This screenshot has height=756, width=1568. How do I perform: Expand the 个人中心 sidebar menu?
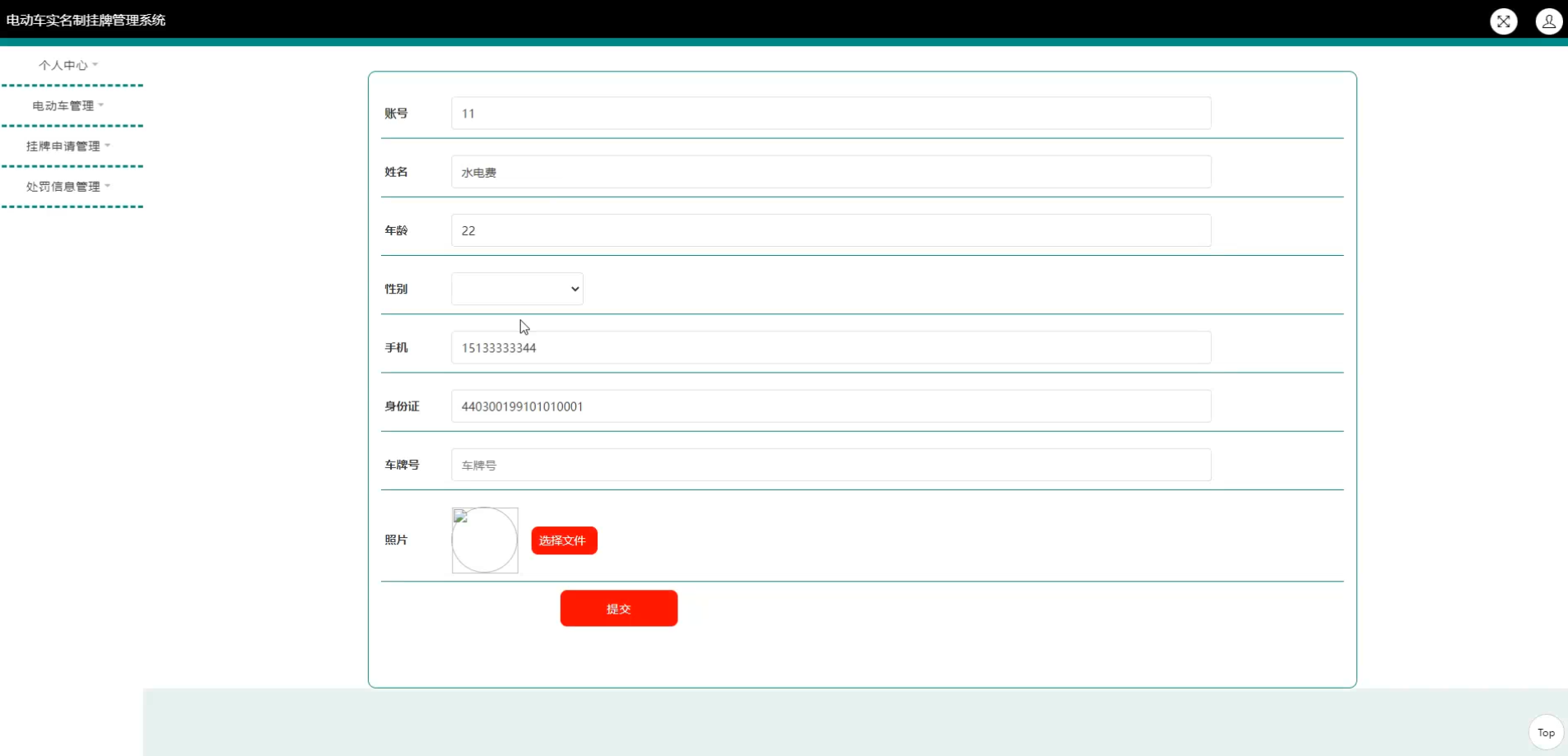pyautogui.click(x=68, y=65)
